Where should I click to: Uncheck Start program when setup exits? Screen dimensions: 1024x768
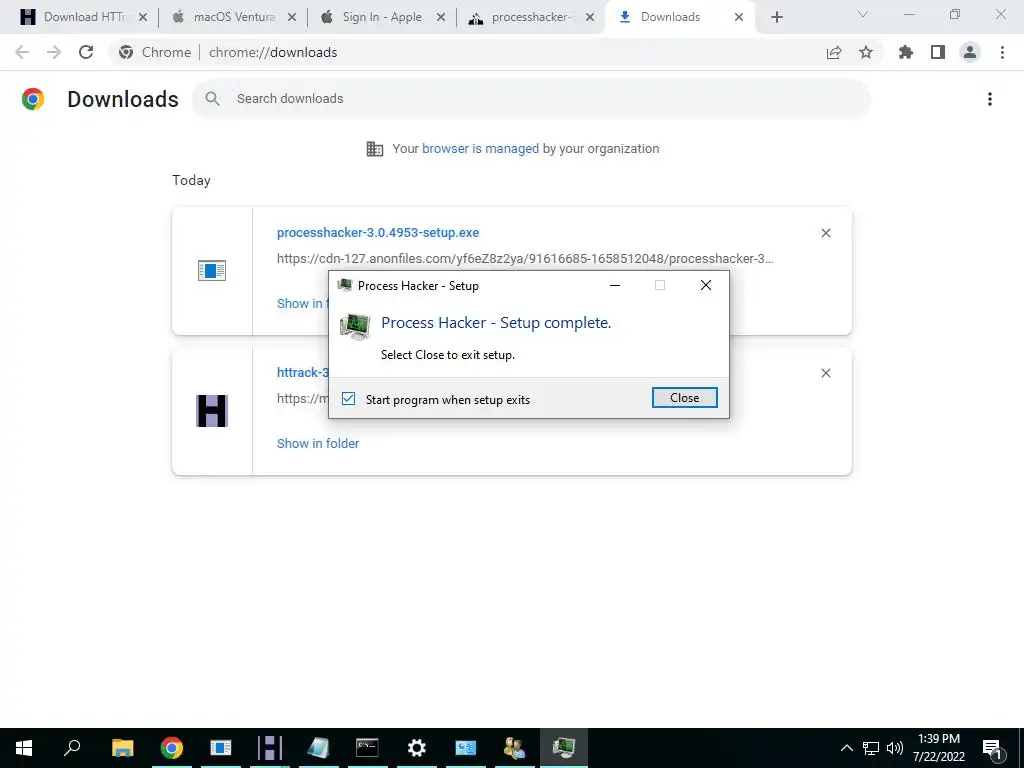tap(349, 398)
